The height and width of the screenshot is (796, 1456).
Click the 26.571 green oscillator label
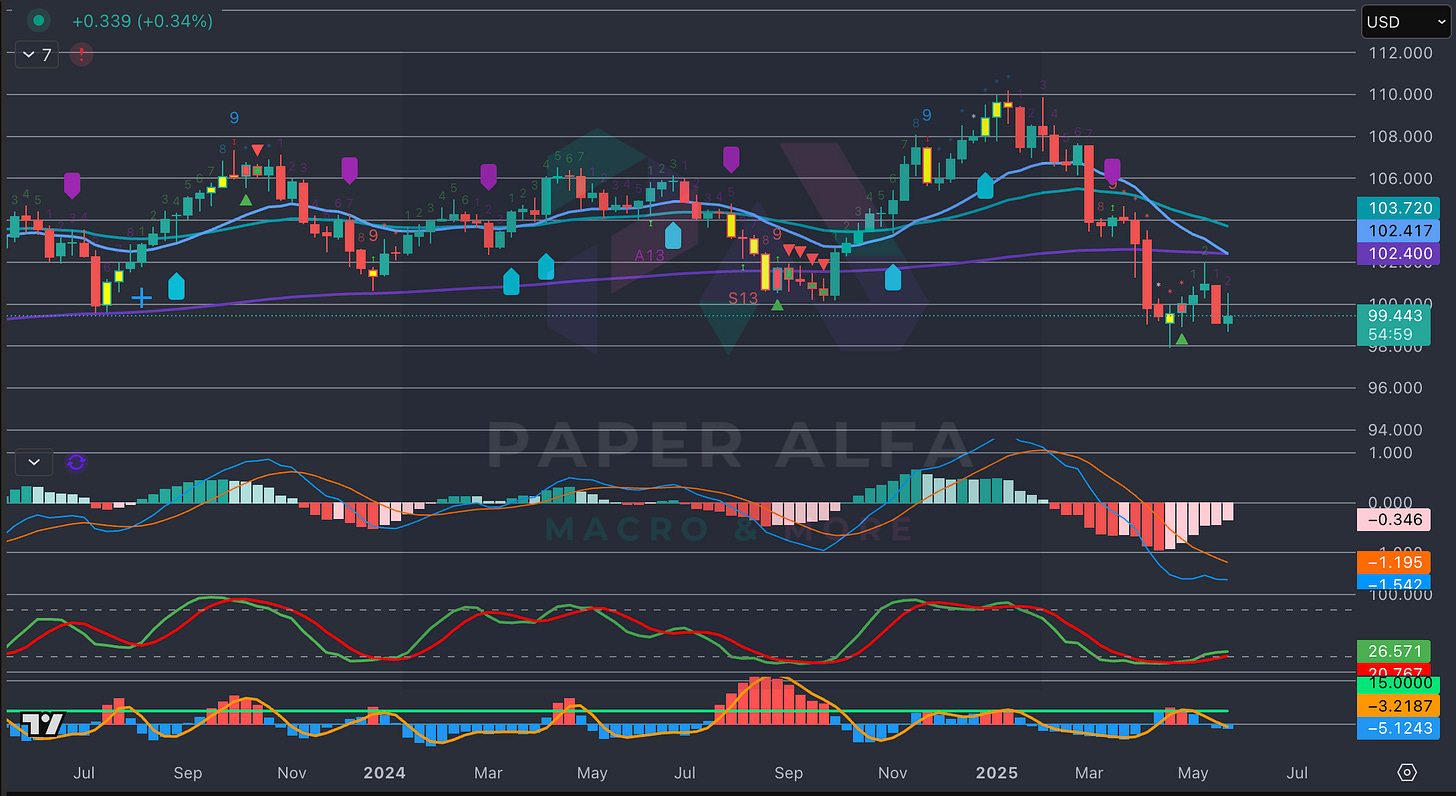pos(1394,652)
